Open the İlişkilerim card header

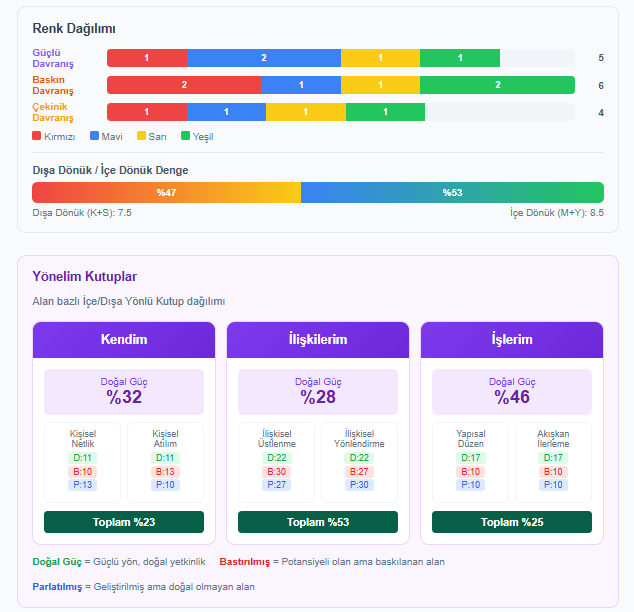[x=318, y=340]
